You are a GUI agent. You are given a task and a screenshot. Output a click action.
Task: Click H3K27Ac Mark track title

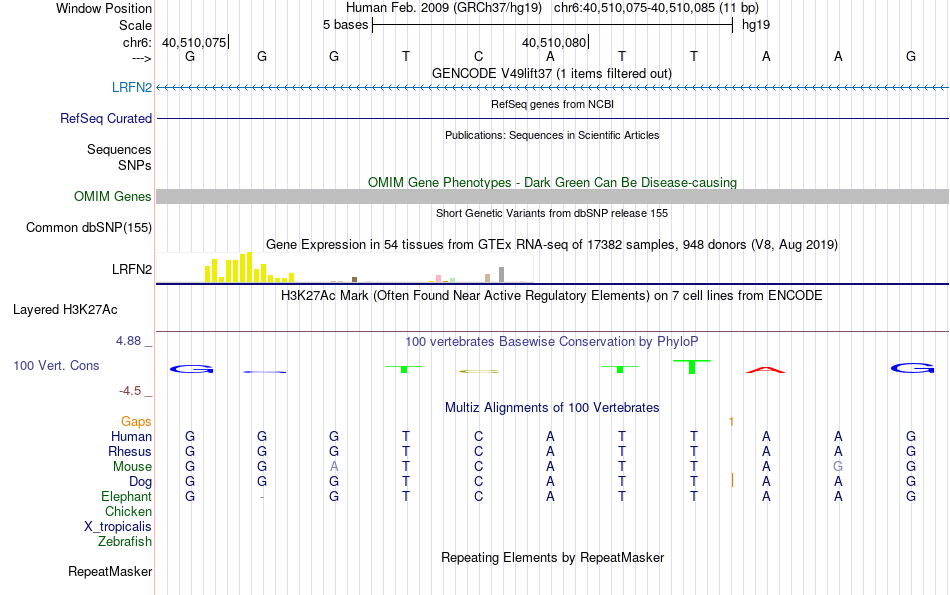coord(551,296)
